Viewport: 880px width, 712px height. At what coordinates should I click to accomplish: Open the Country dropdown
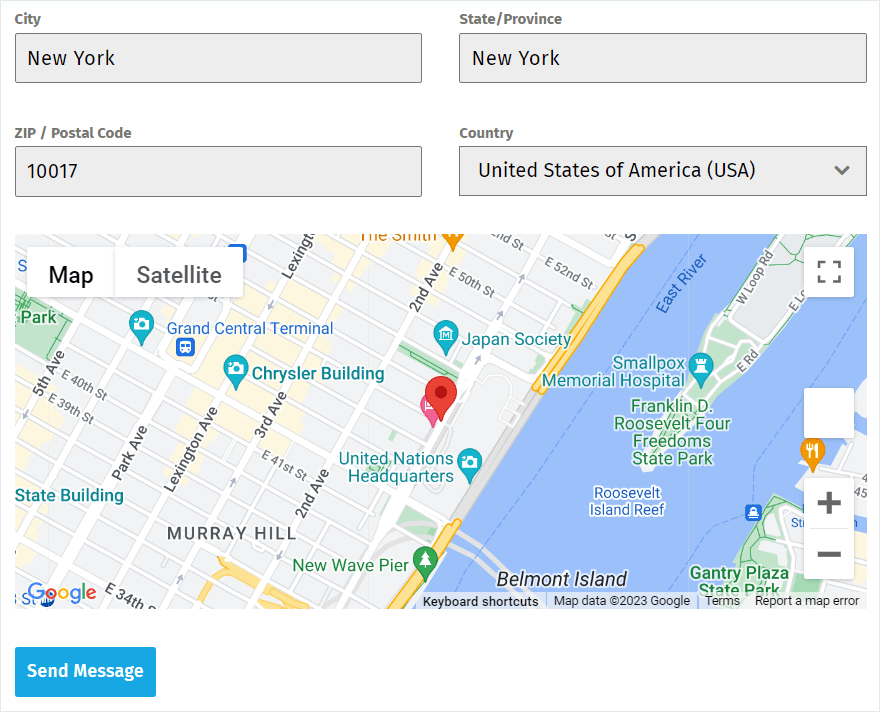662,171
